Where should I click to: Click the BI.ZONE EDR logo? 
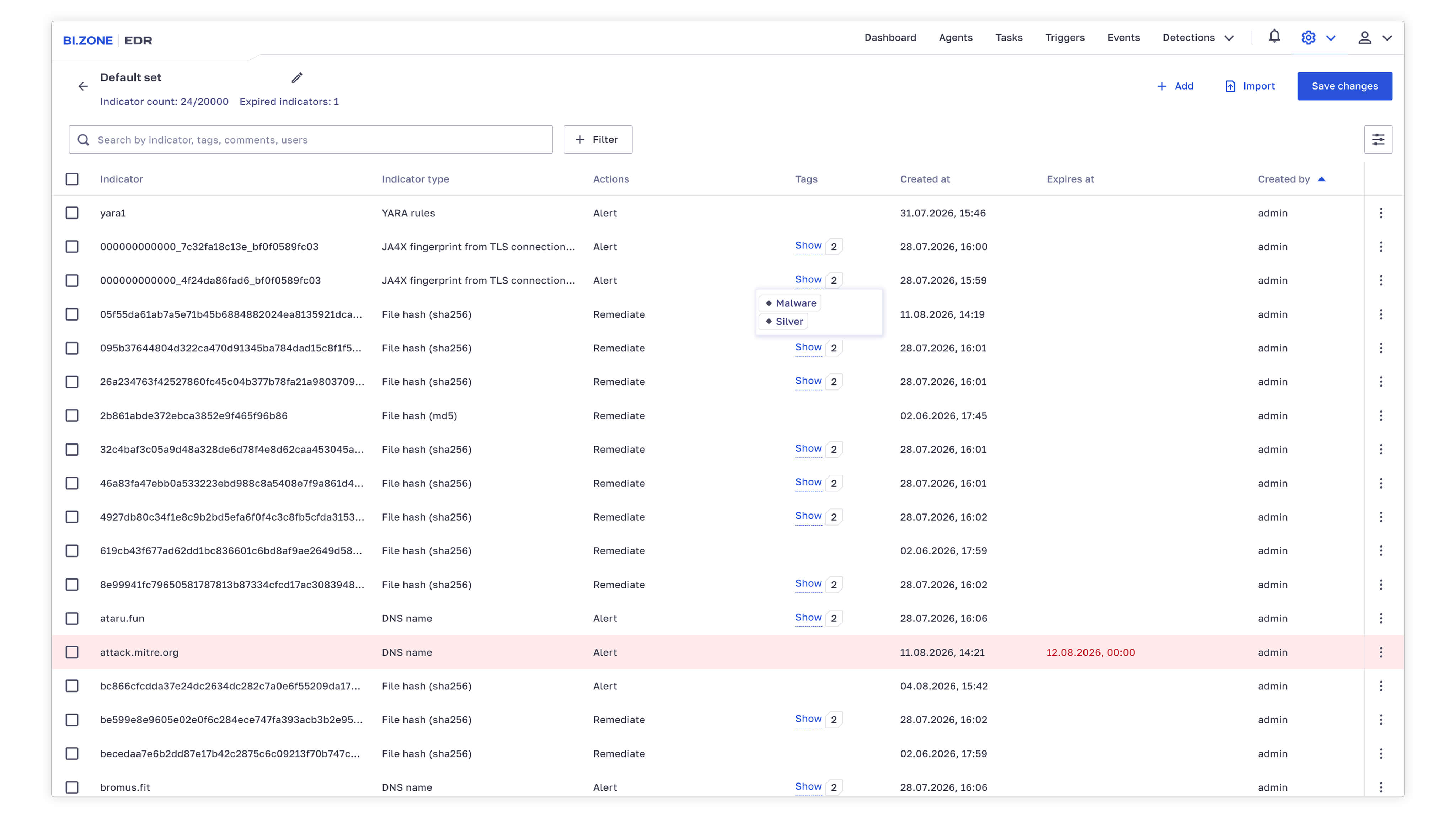107,40
